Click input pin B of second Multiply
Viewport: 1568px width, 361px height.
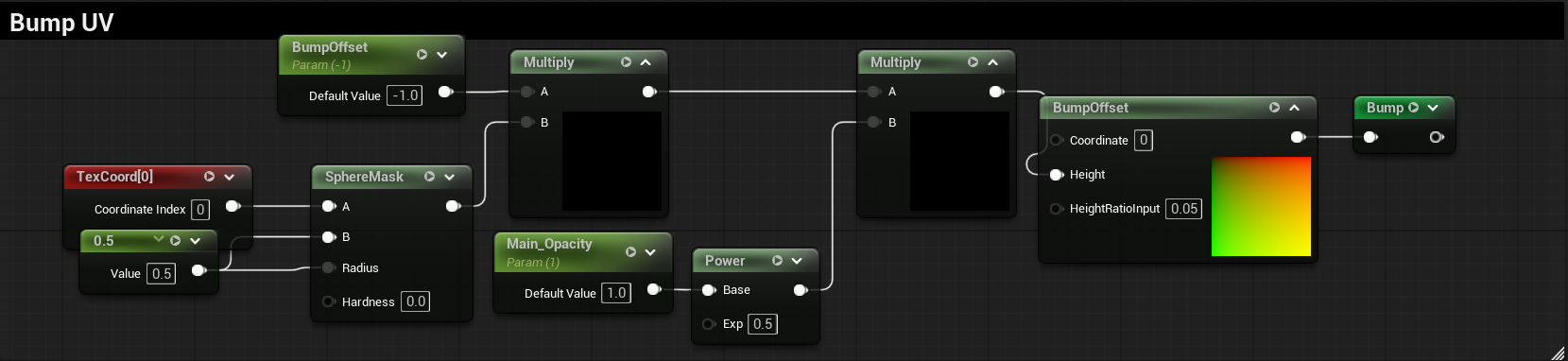pyautogui.click(x=875, y=122)
